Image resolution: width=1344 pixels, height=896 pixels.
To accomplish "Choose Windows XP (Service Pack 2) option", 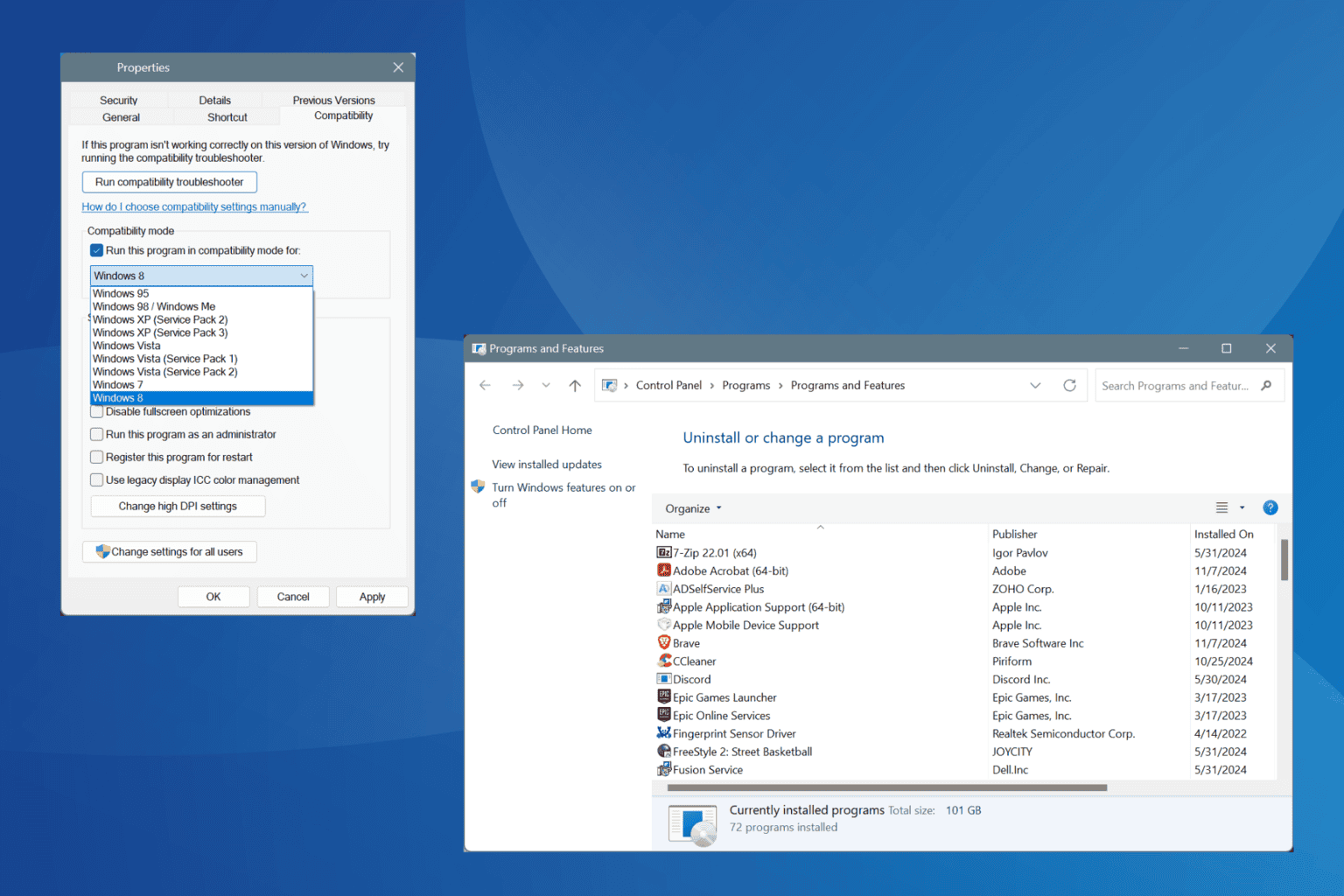I will point(201,319).
